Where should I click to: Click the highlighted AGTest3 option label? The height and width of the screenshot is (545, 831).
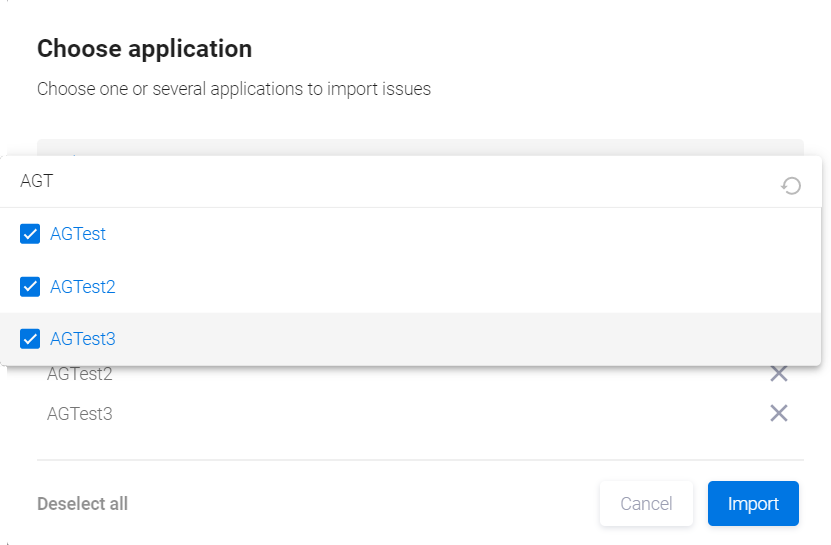83,339
